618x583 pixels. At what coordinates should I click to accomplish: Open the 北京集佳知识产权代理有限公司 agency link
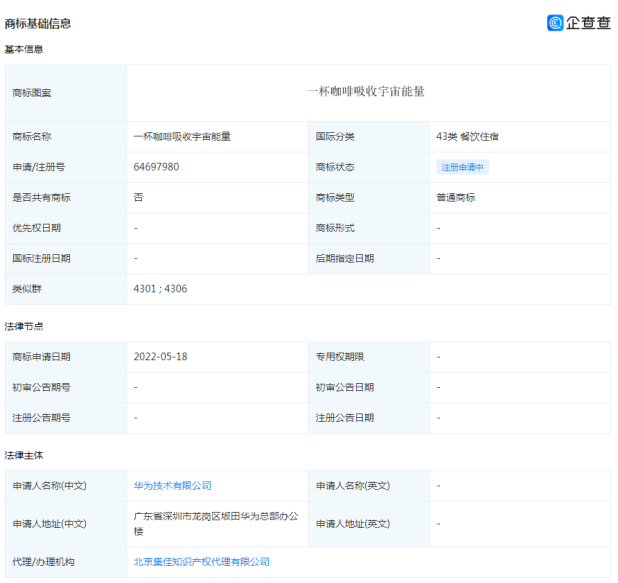201,562
